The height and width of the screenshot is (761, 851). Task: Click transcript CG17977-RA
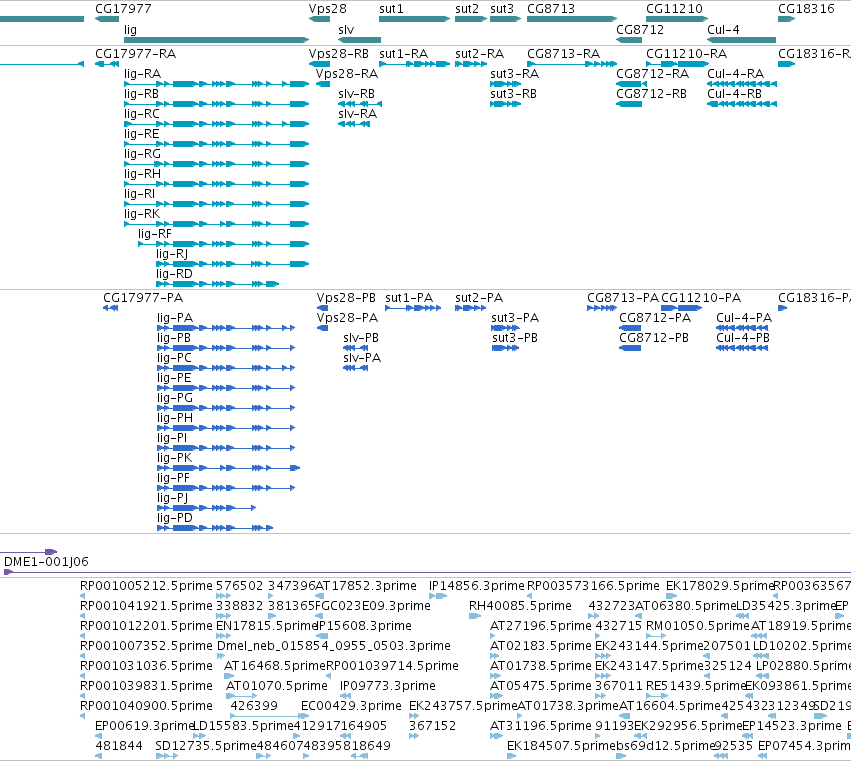[107, 64]
